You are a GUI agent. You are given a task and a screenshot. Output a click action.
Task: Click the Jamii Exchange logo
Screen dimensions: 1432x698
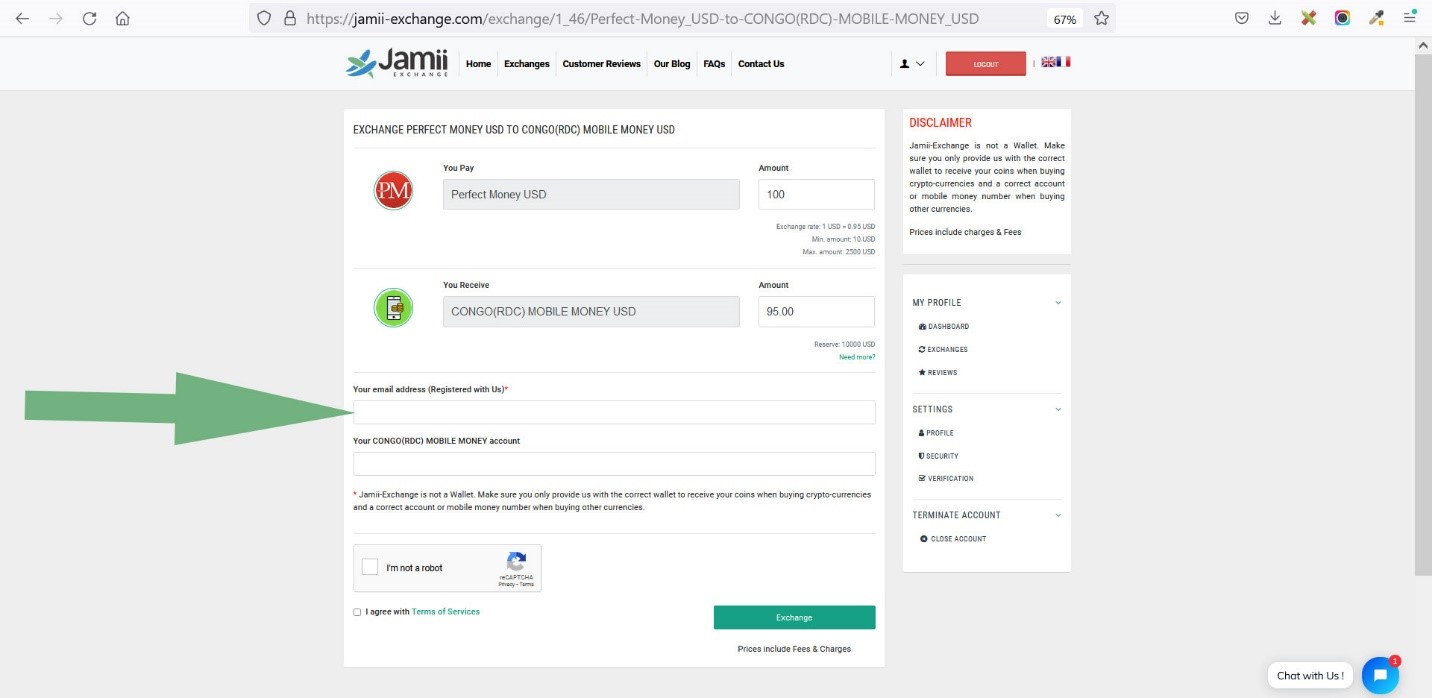point(397,63)
